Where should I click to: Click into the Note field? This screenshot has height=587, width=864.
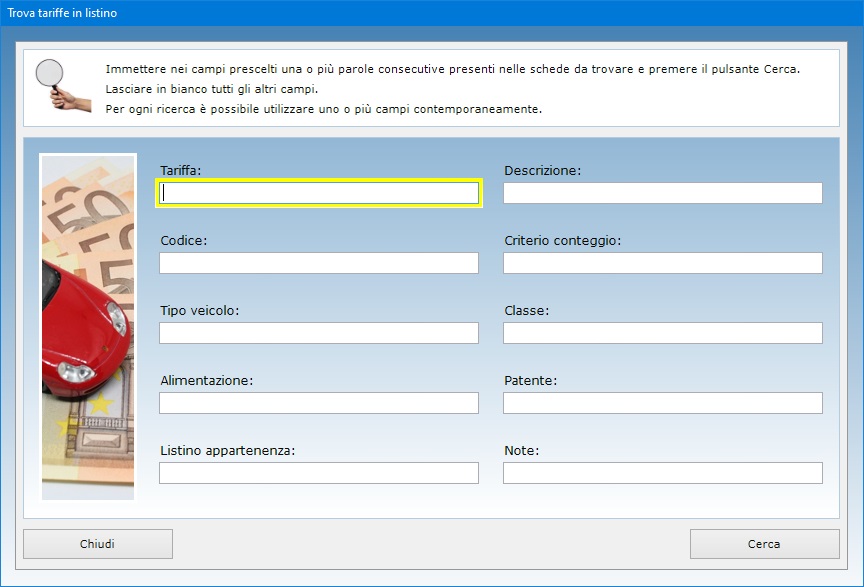662,473
